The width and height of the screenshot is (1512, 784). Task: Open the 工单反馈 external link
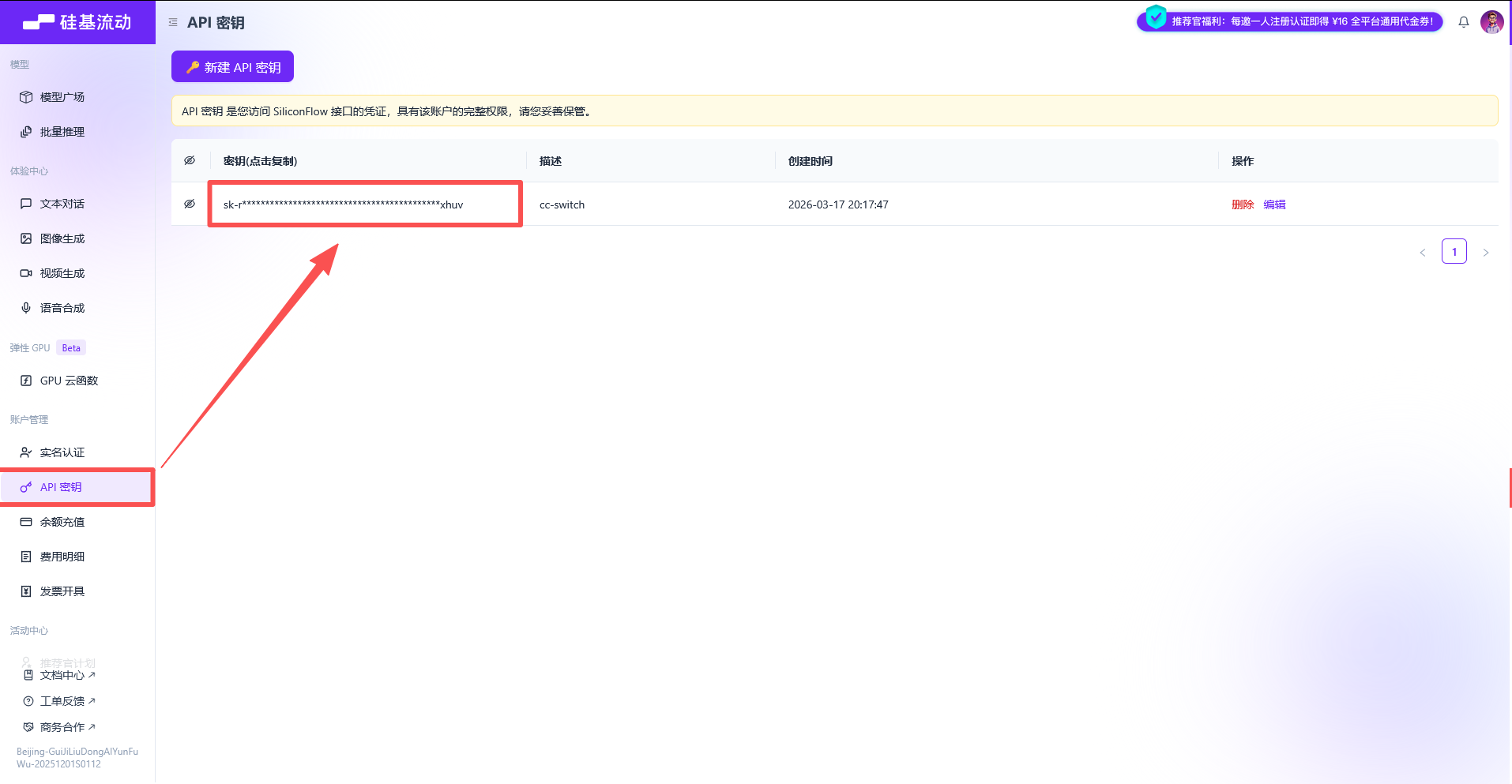pyautogui.click(x=67, y=701)
